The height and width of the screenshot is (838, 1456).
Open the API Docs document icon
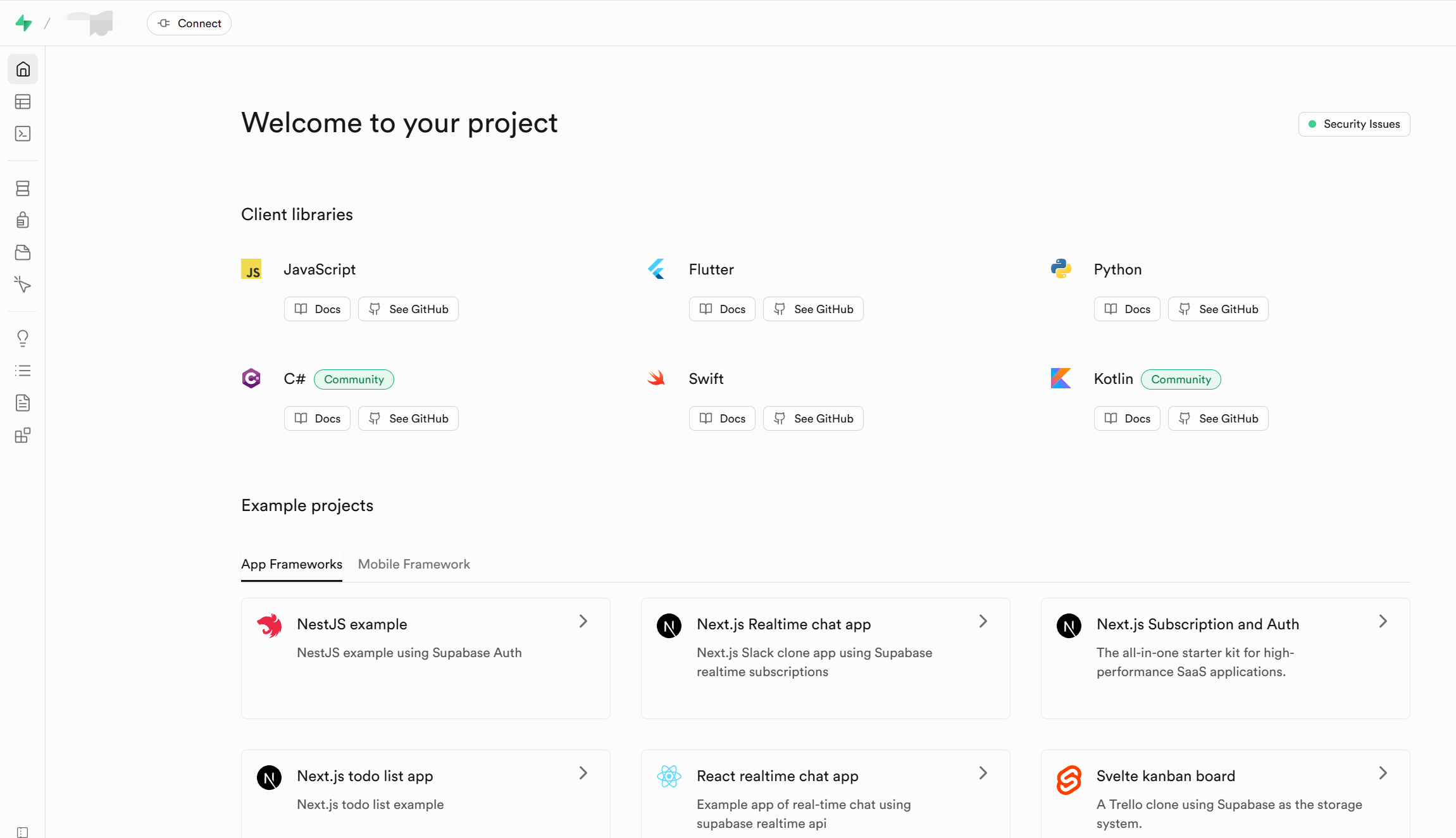point(23,403)
